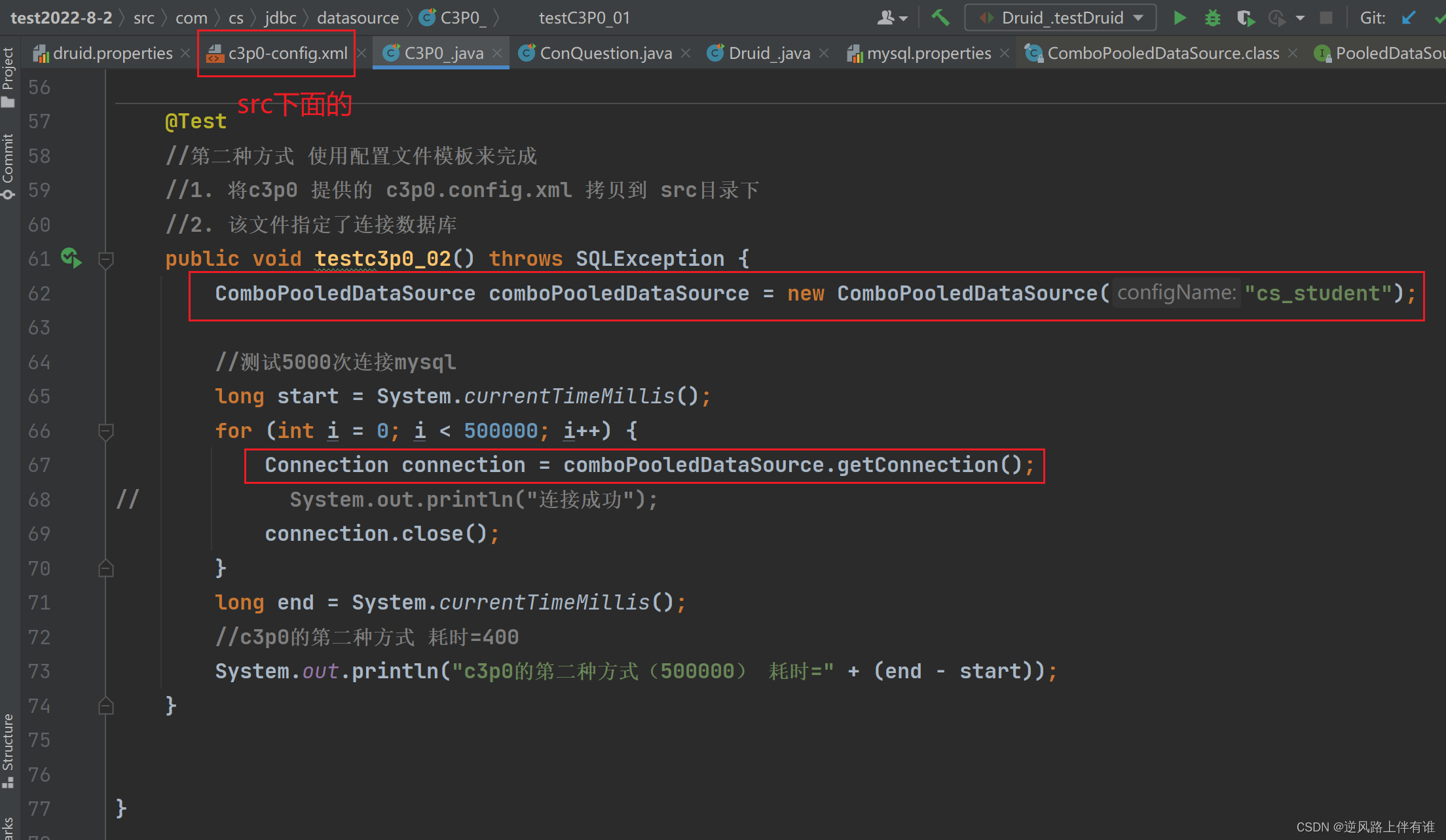Collapse the for loop fold marker
Screen dimensions: 1446x840
(x=105, y=431)
